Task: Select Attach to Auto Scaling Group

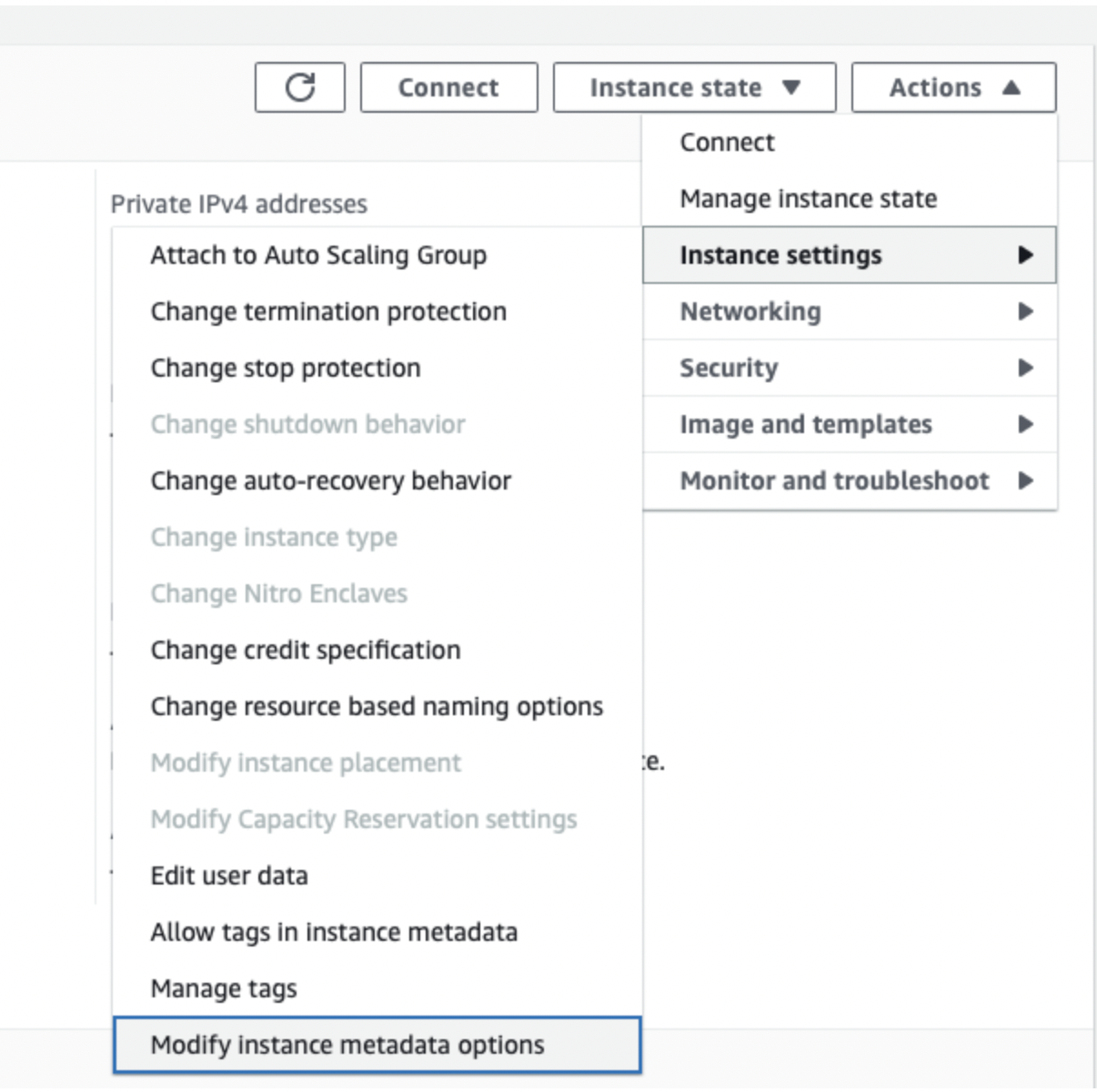Action: pos(377,256)
